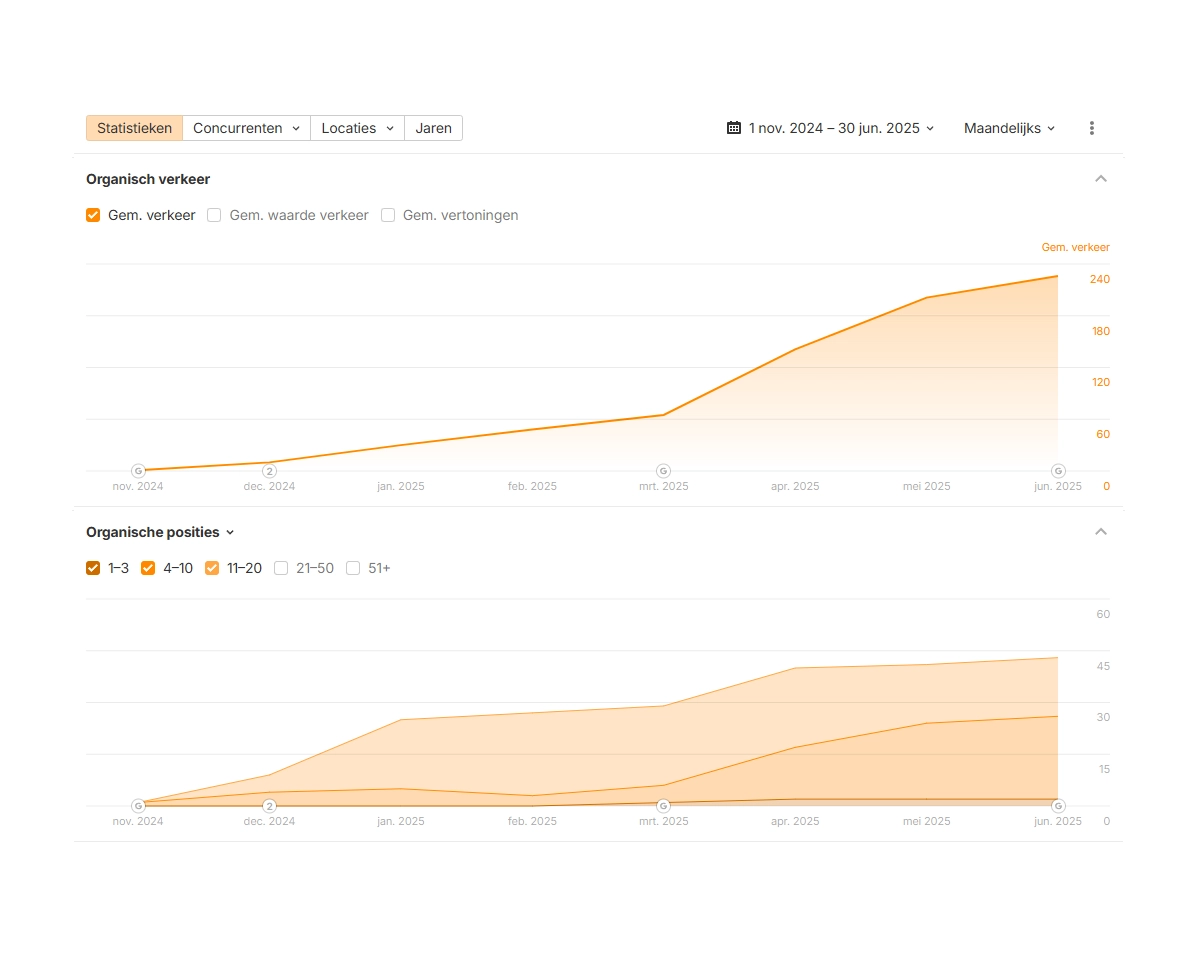Enable the Gem. waarde verkeer checkbox
The height and width of the screenshot is (953, 1197).
pyautogui.click(x=214, y=215)
